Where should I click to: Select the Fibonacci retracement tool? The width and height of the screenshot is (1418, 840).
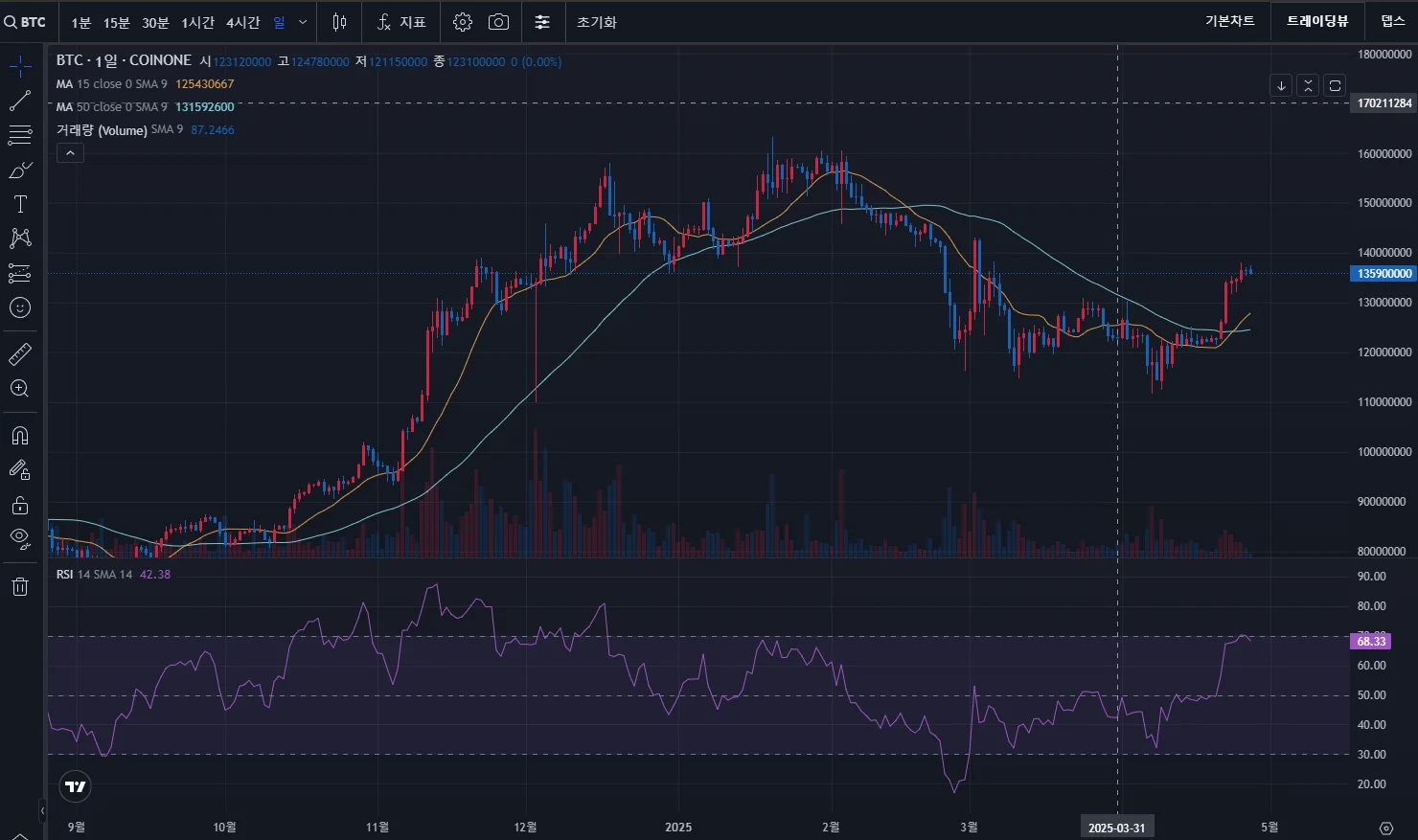coord(20,135)
